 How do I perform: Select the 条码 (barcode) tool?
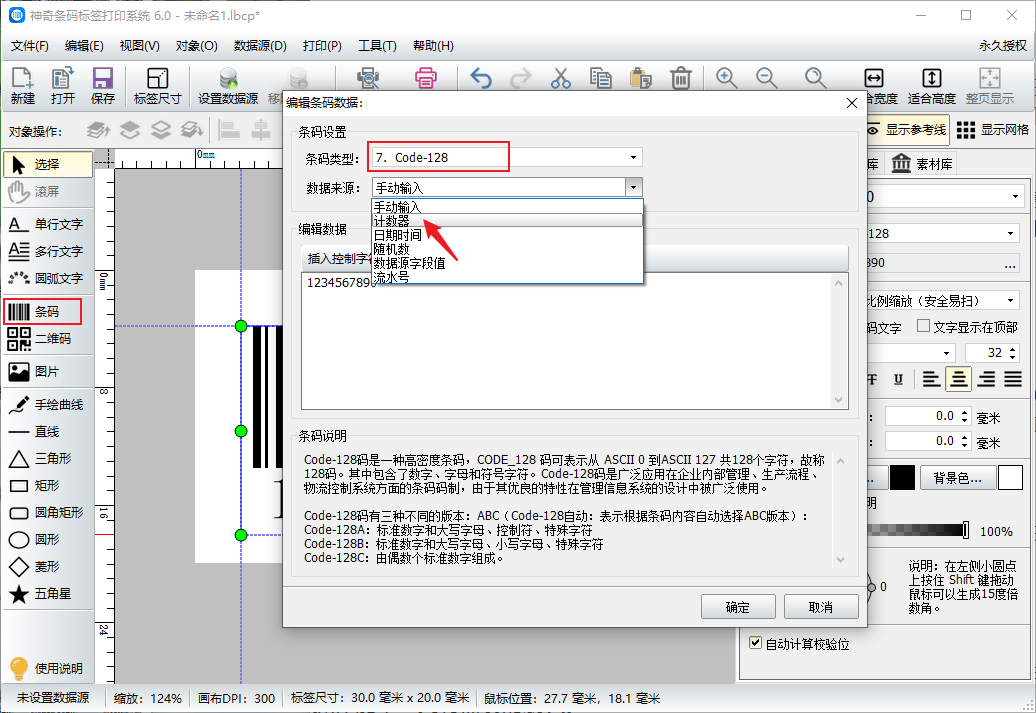tap(43, 312)
